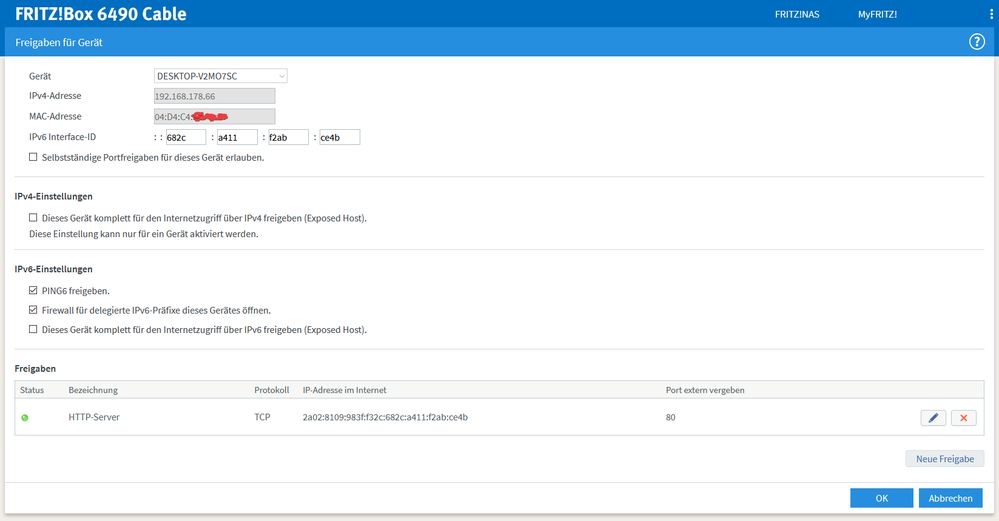Click the IPv4-Einstellungen section heading
The width and height of the screenshot is (999, 521).
pos(54,196)
